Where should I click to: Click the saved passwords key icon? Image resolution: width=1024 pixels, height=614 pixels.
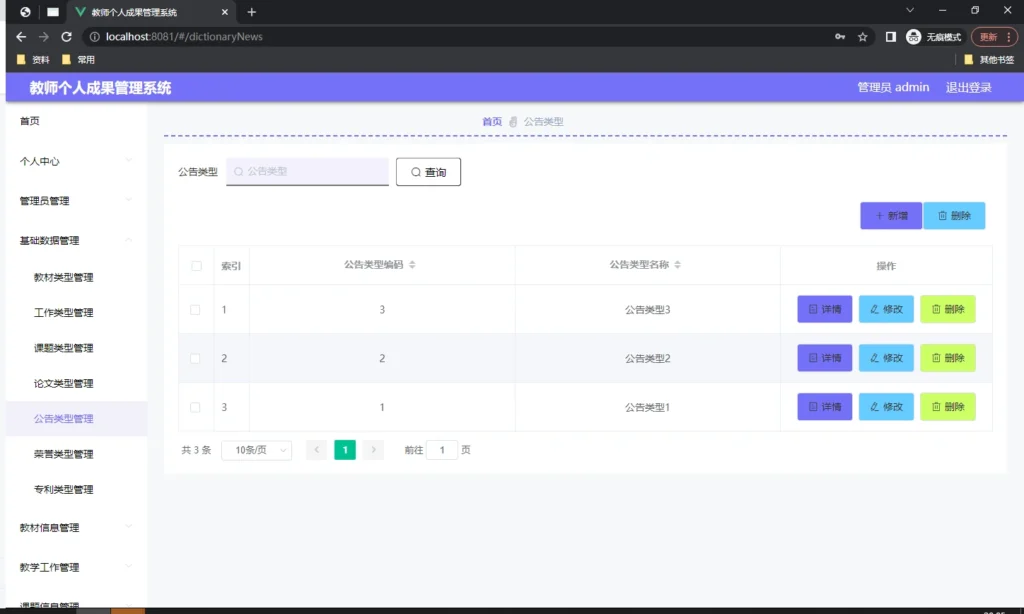(839, 37)
